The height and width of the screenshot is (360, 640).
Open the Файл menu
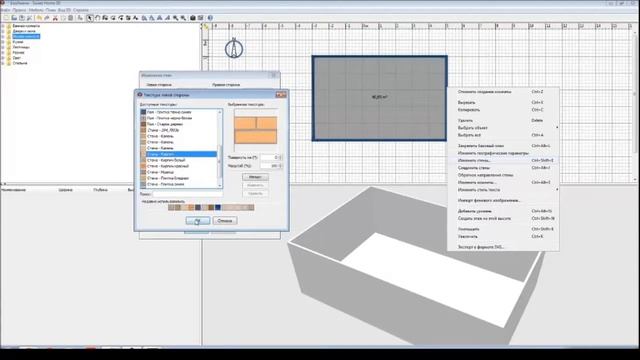5,10
